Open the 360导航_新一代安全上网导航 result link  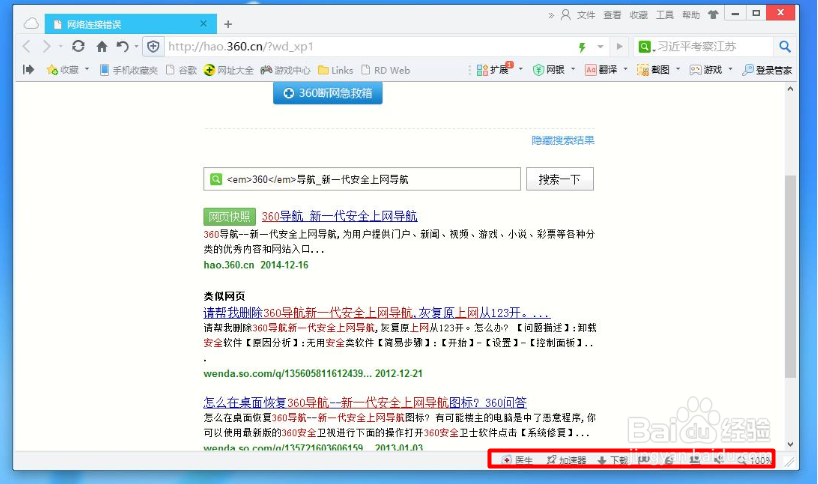click(x=340, y=216)
